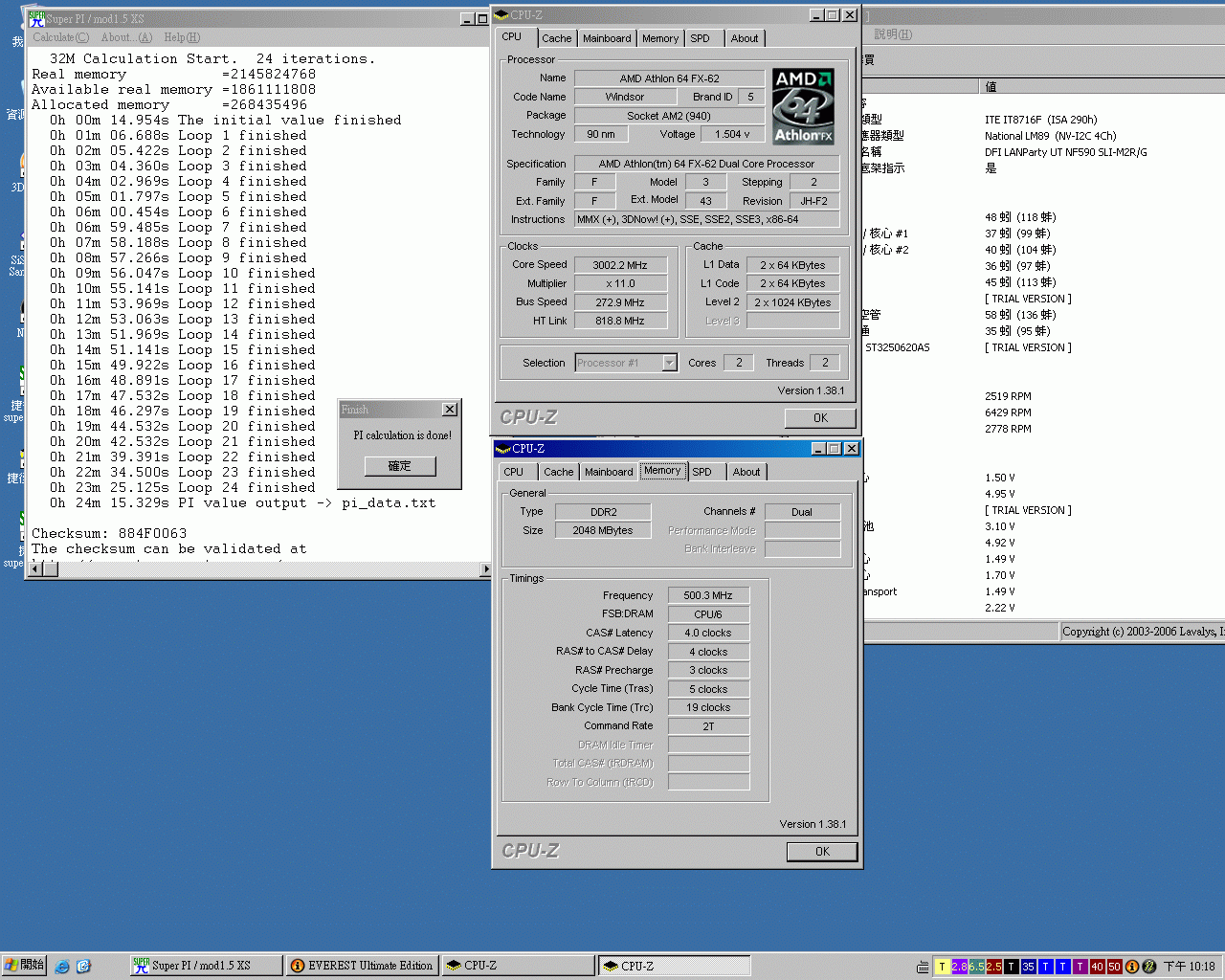The height and width of the screenshot is (980, 1225).
Task: Click the pressed CPU-Z taskbar button
Action: (x=675, y=966)
